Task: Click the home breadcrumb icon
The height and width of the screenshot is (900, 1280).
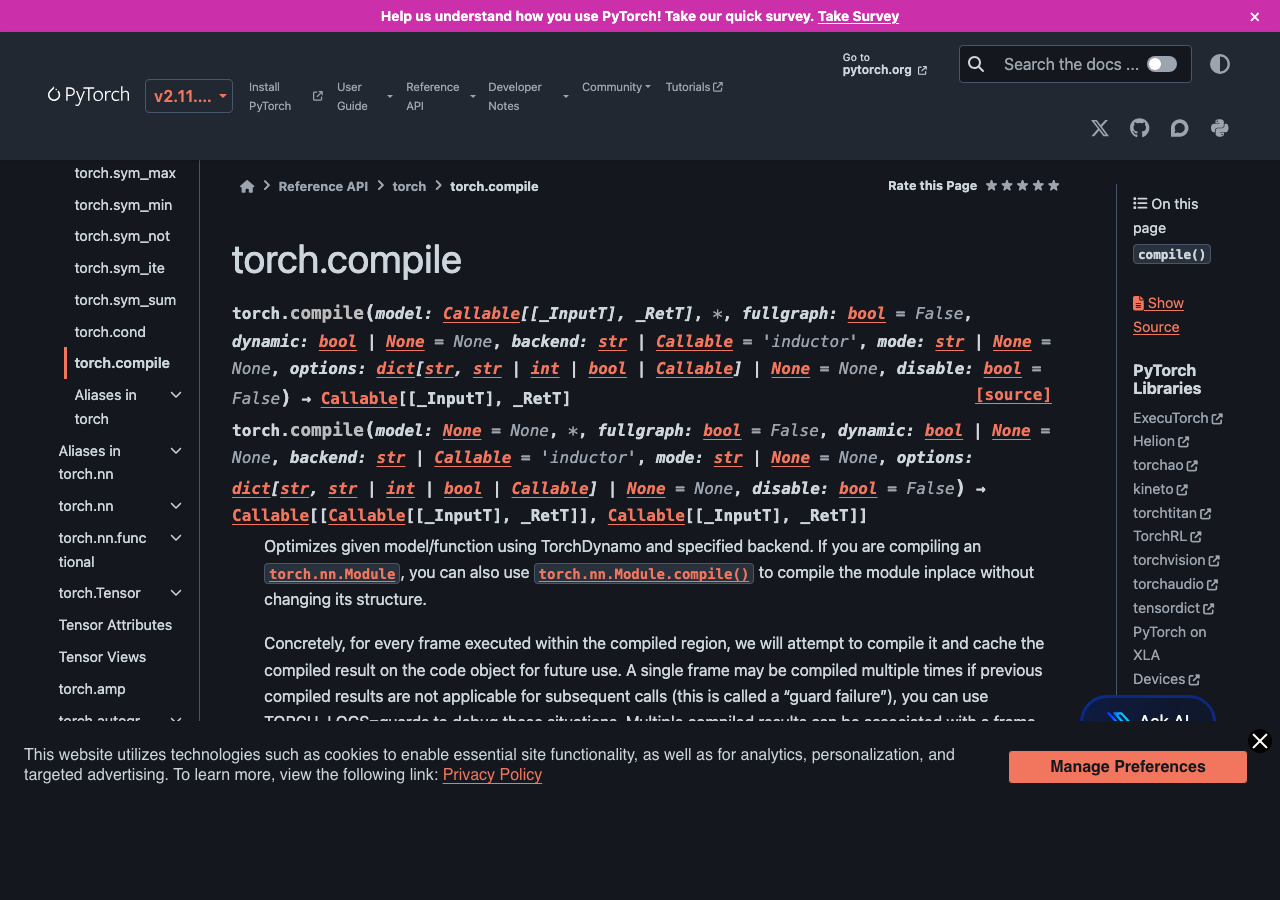Action: pyautogui.click(x=247, y=186)
